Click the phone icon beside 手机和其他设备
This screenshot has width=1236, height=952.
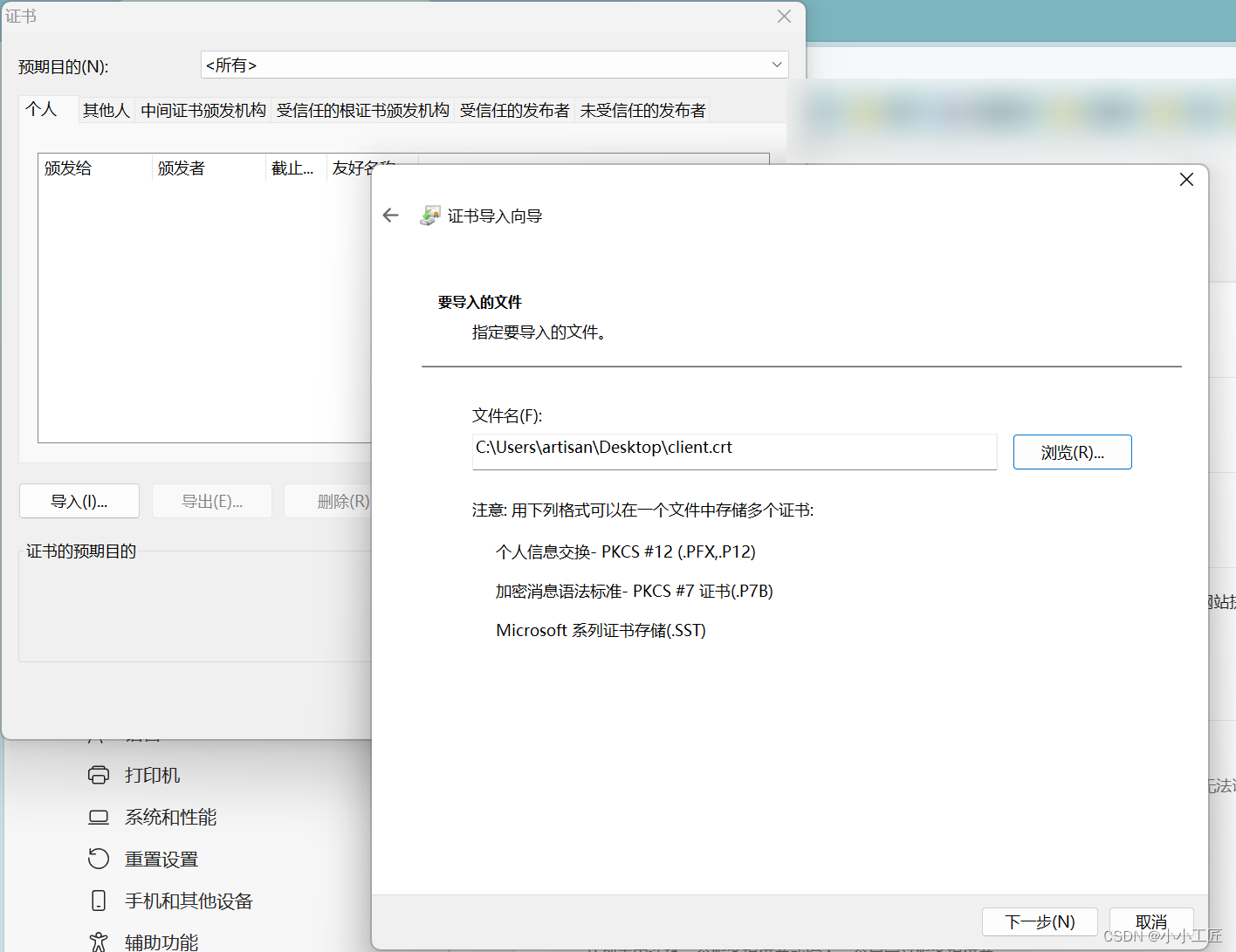99,901
